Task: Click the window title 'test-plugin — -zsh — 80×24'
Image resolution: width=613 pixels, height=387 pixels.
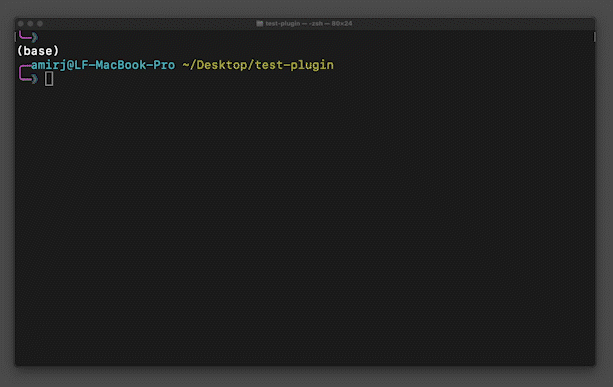Action: (x=308, y=23)
